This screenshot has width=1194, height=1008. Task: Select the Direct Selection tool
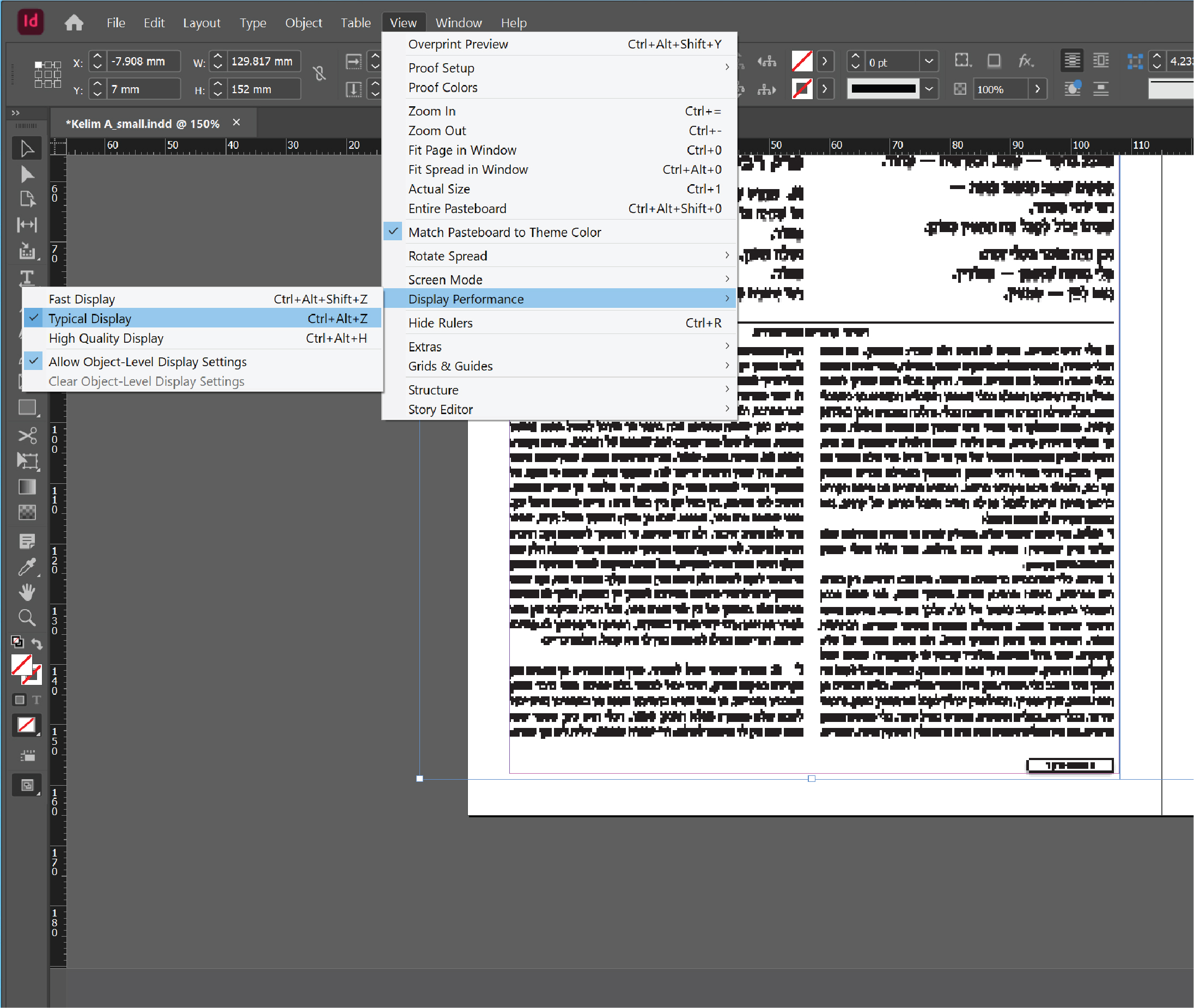click(x=26, y=174)
